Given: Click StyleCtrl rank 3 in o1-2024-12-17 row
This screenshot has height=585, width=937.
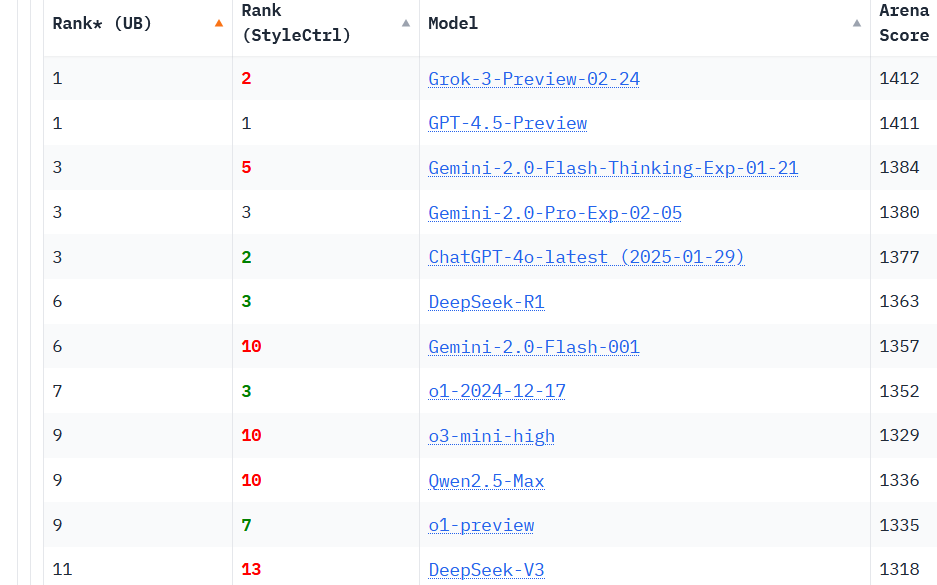Looking at the screenshot, I should (x=246, y=391).
